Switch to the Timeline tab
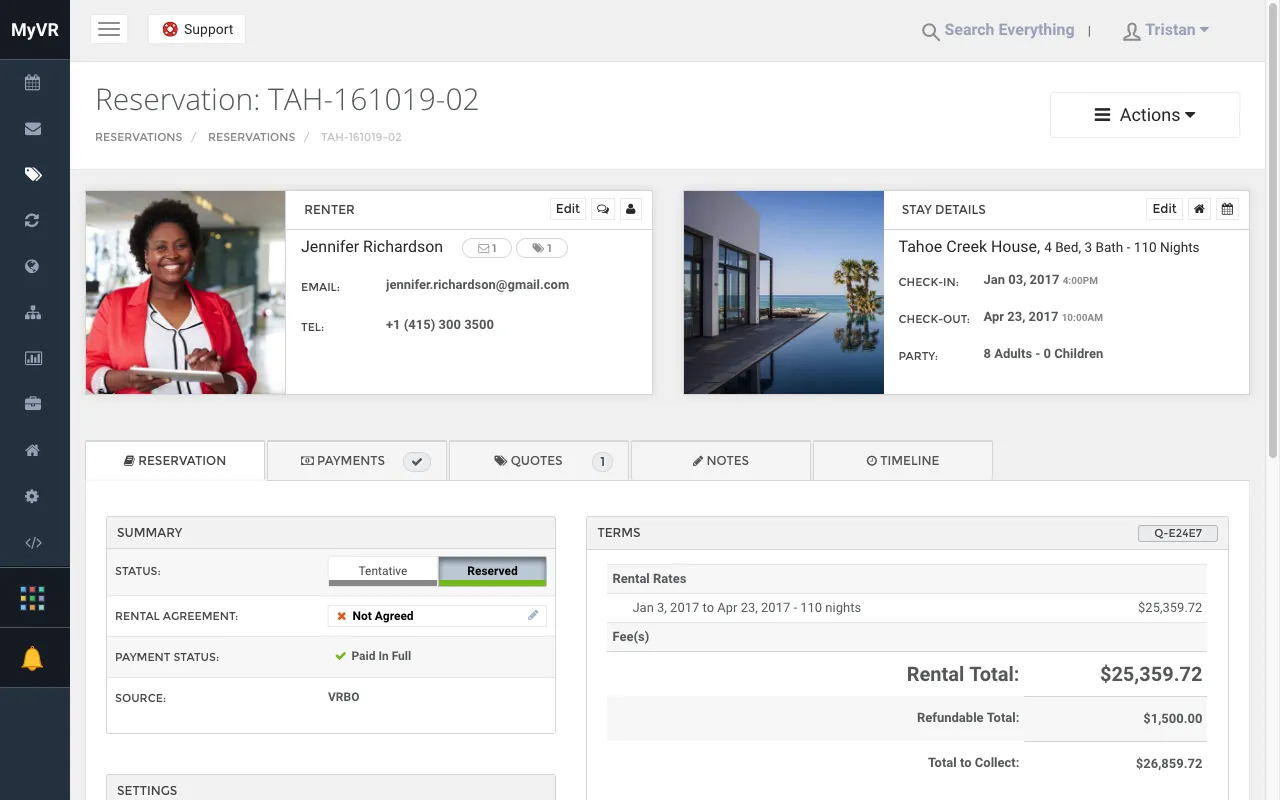1280x800 pixels. pyautogui.click(x=903, y=461)
